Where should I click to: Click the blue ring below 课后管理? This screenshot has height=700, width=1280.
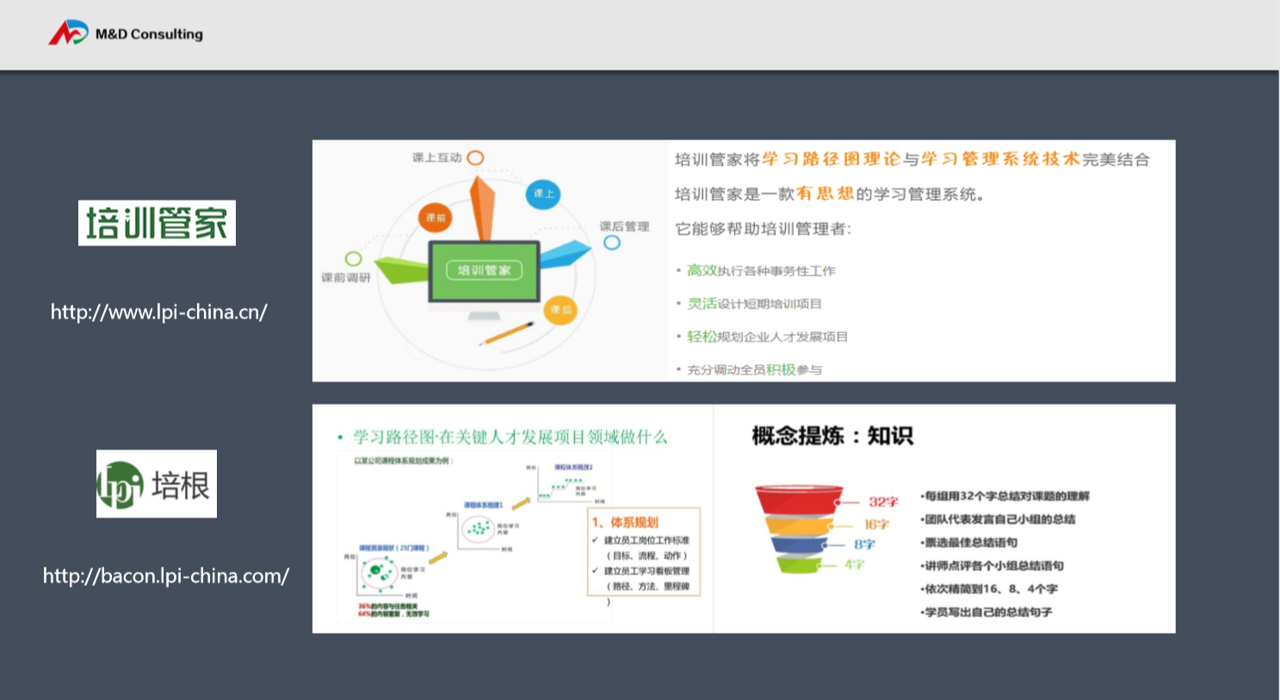(612, 243)
